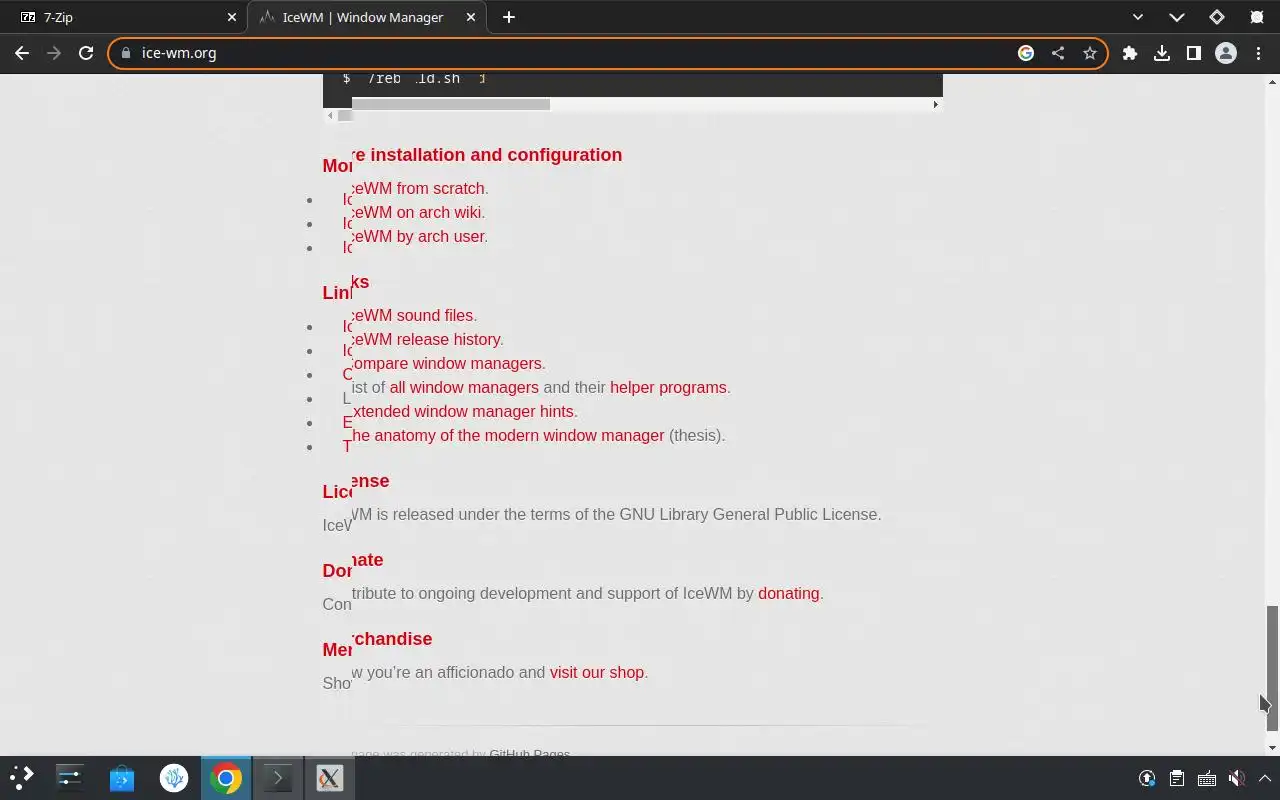This screenshot has width=1280, height=800.
Task: Open the white round app icon in taskbar
Action: pos(174,777)
